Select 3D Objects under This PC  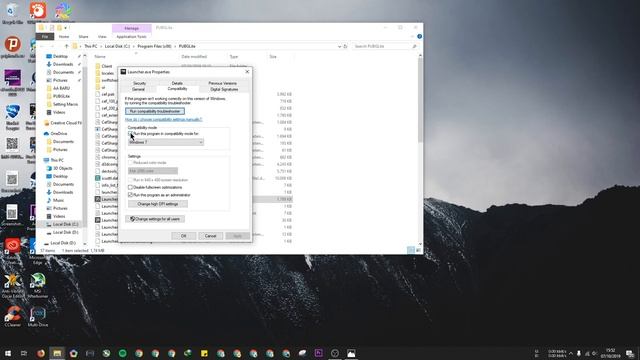(x=62, y=168)
